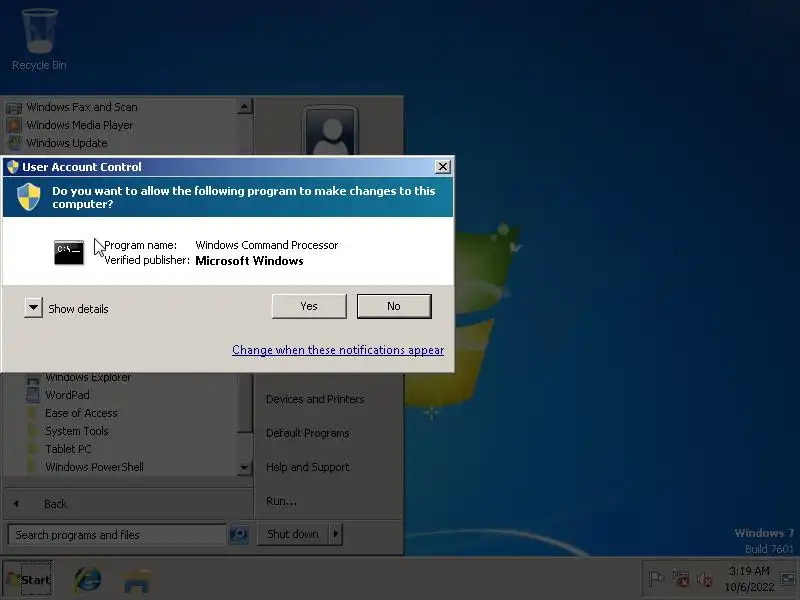Click the Start button
The height and width of the screenshot is (600, 800).
(x=28, y=579)
